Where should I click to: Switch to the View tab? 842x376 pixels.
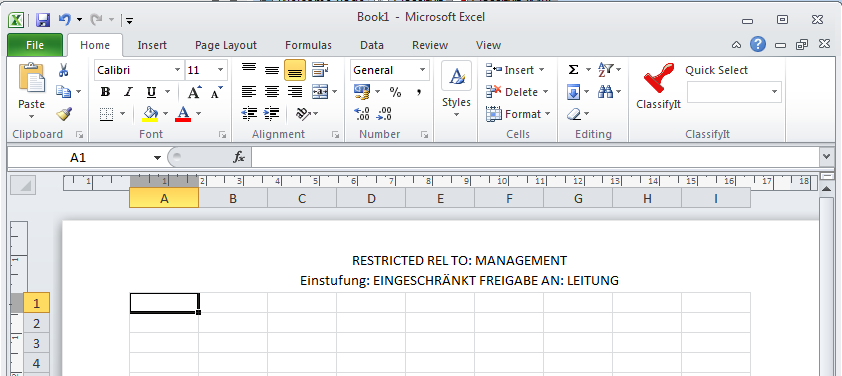point(488,45)
